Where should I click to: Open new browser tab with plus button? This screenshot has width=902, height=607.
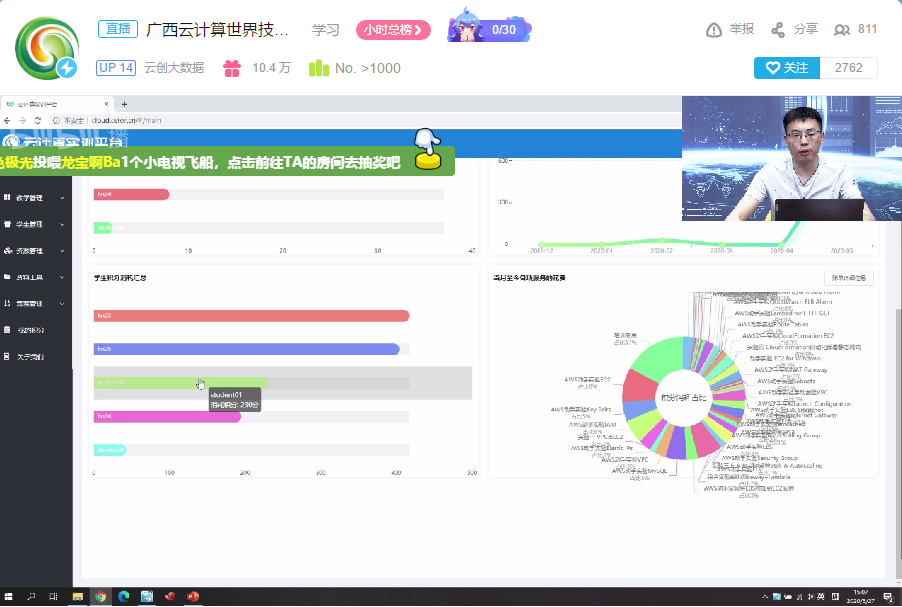[124, 104]
